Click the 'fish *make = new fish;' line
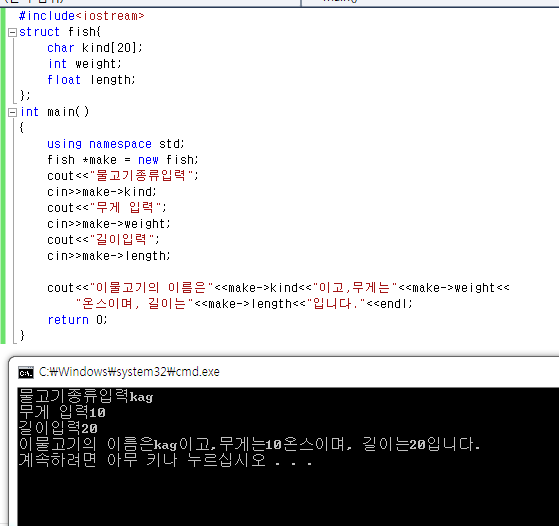 [x=123, y=160]
